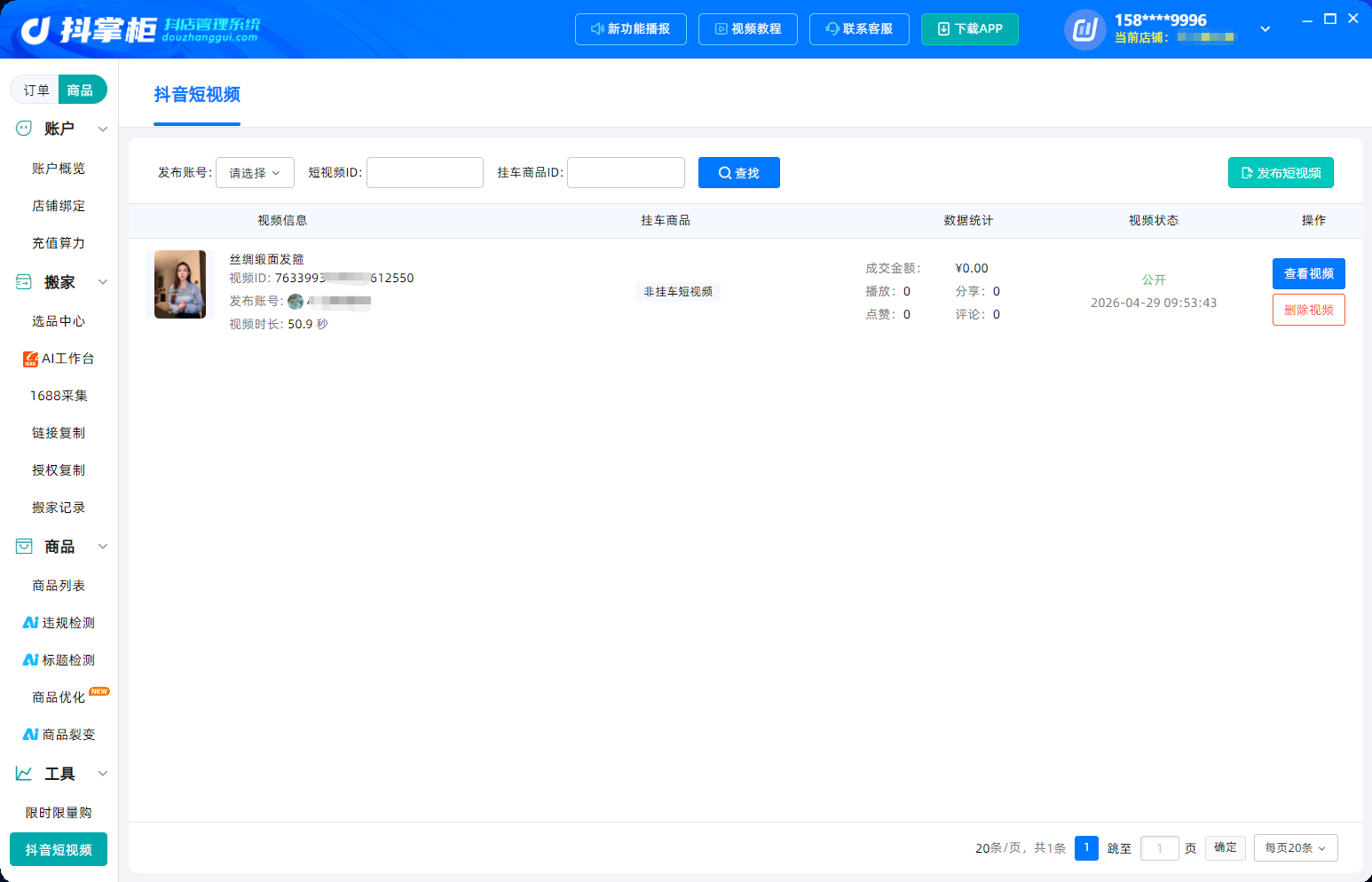This screenshot has height=882, width=1372.
Task: Collapse the 工具 section chevron
Action: [103, 774]
